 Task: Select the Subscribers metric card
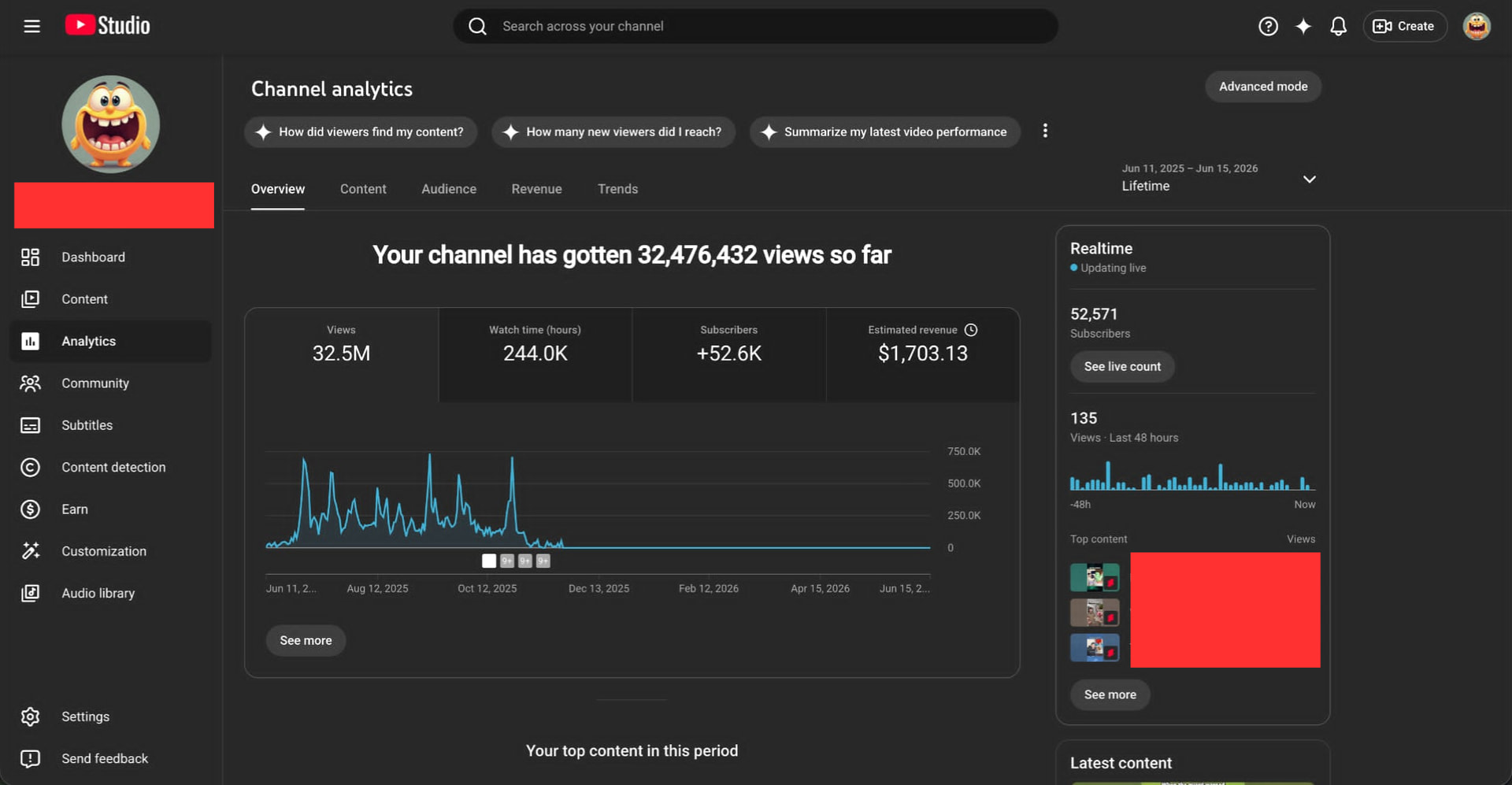click(729, 354)
